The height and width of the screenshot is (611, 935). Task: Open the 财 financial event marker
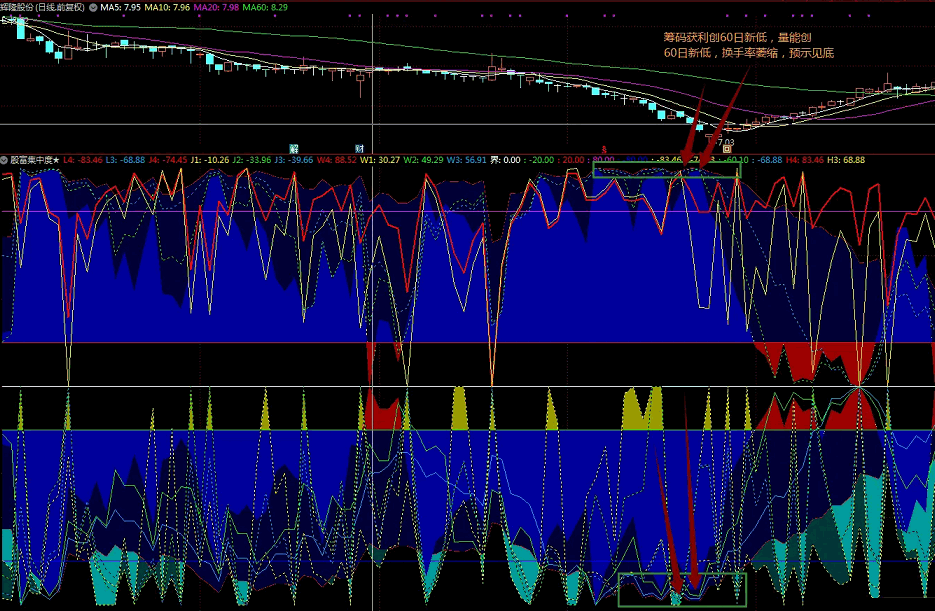coord(360,148)
